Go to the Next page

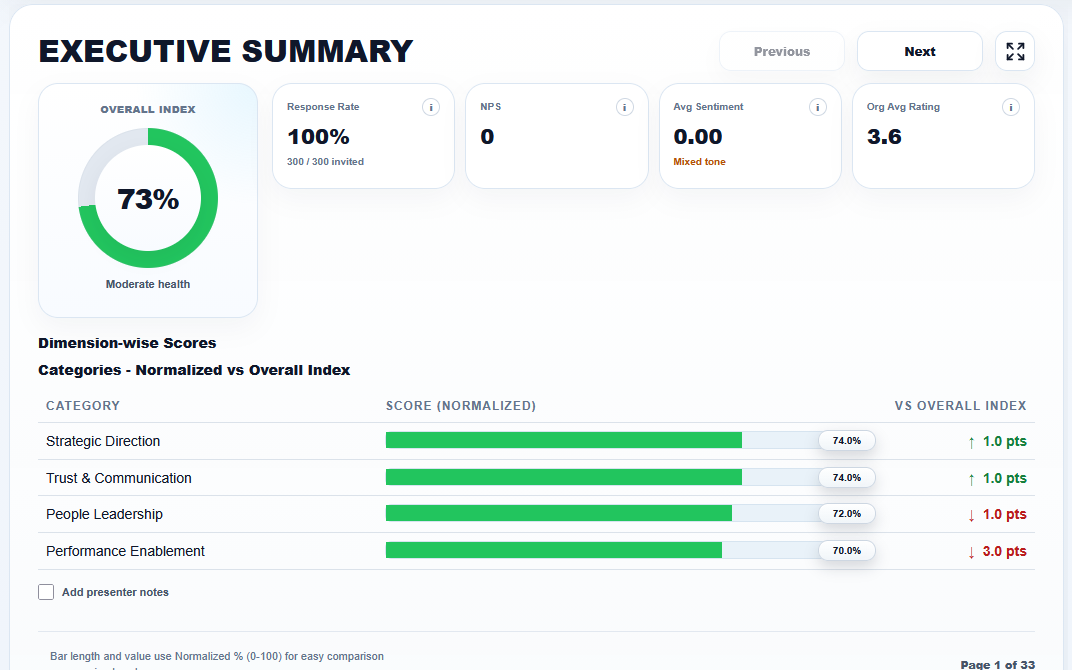pyautogui.click(x=920, y=51)
